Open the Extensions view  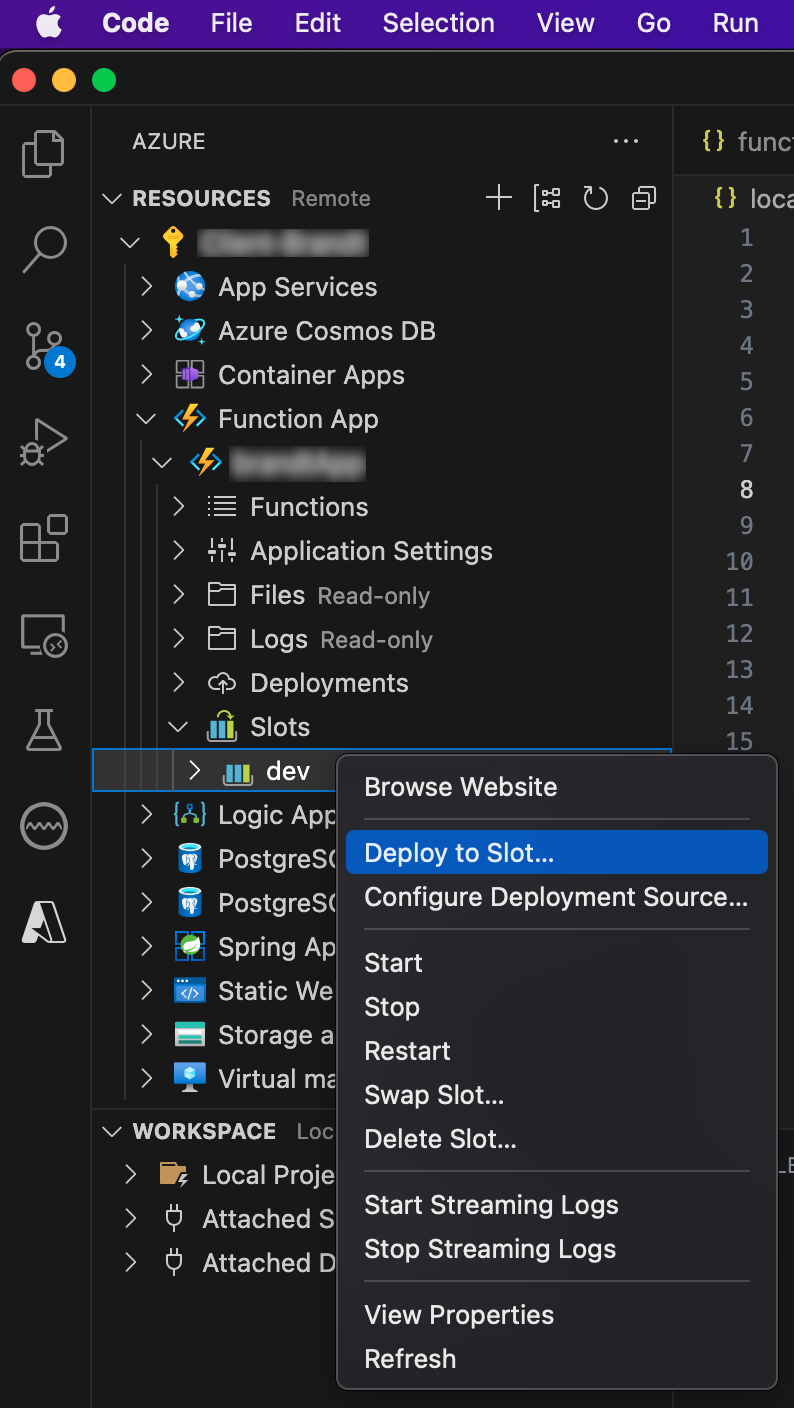[42, 537]
